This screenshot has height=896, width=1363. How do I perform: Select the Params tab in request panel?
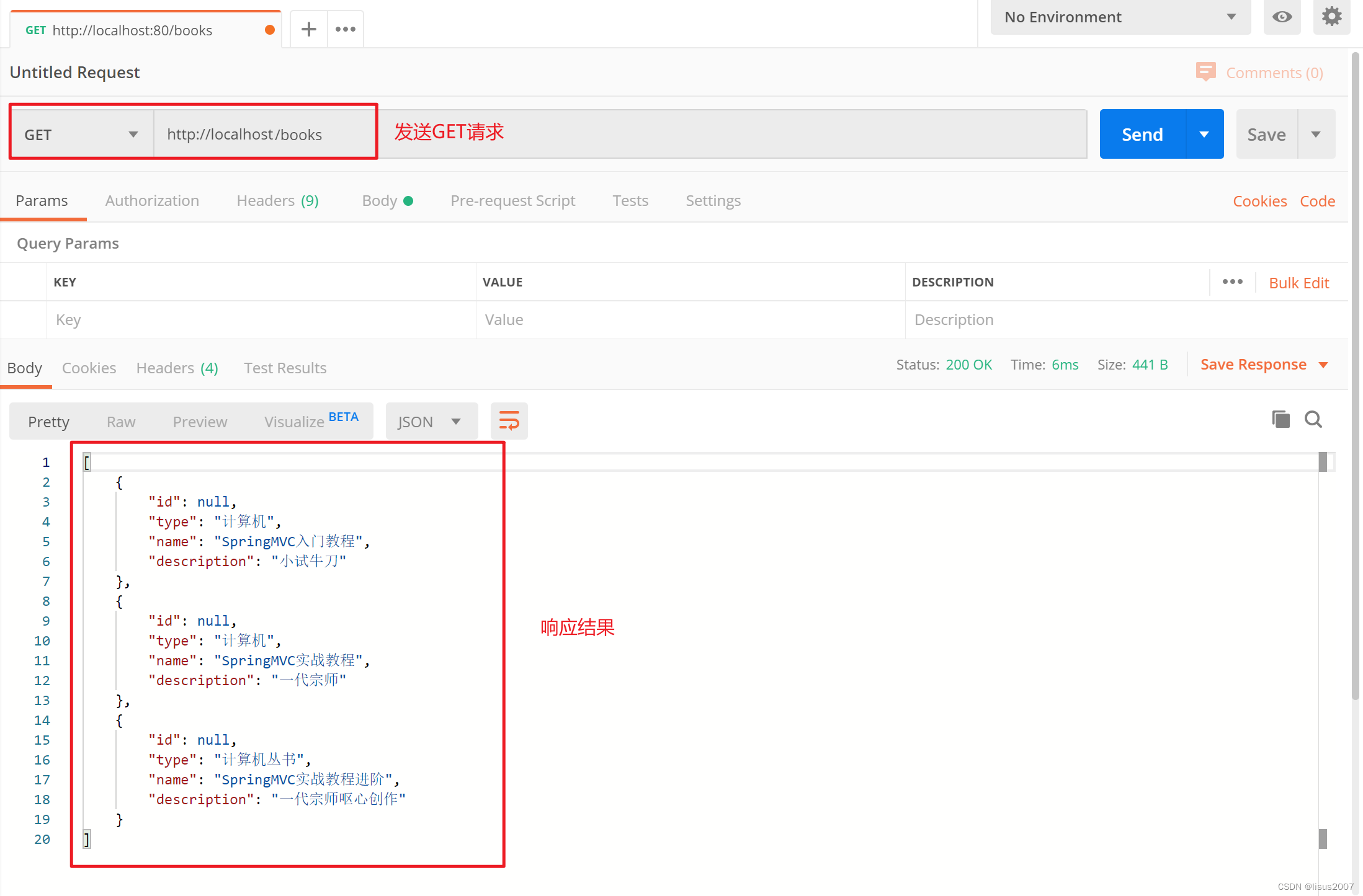pyautogui.click(x=42, y=200)
